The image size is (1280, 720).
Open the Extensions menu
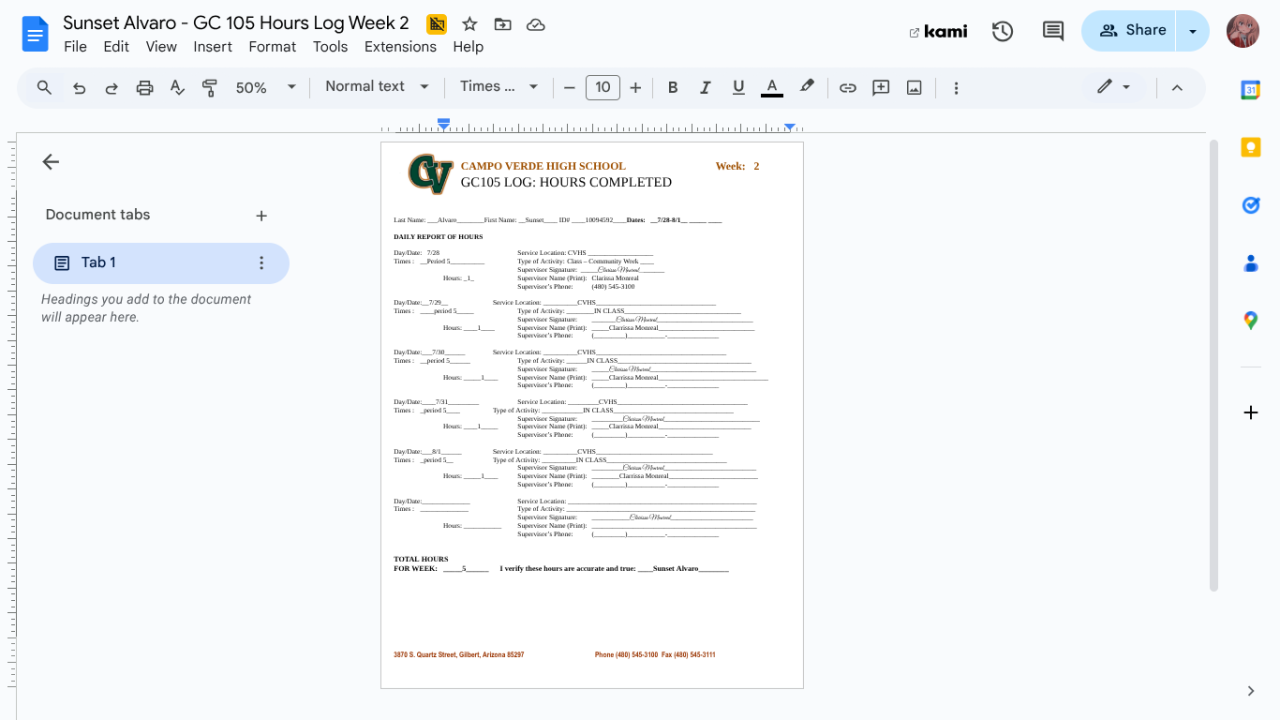[x=400, y=47]
